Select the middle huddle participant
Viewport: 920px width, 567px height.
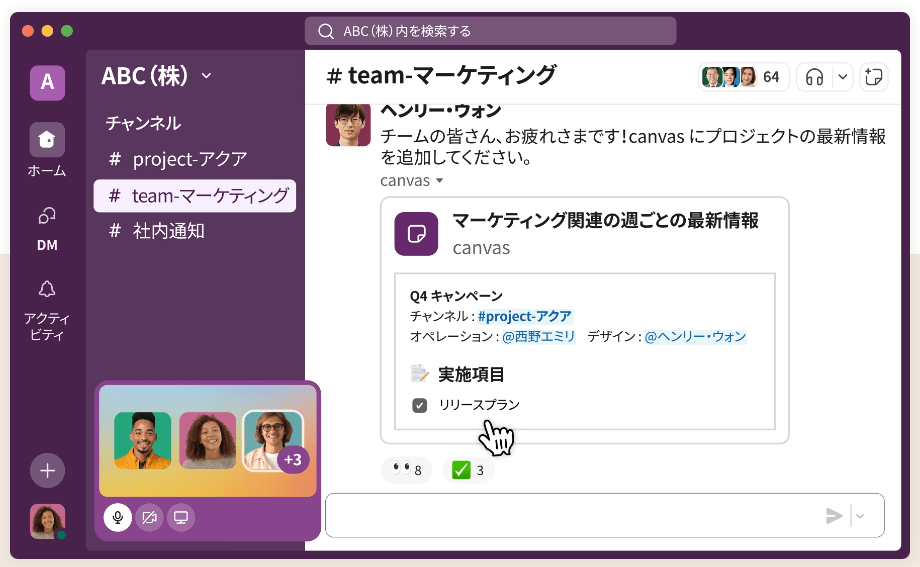208,440
